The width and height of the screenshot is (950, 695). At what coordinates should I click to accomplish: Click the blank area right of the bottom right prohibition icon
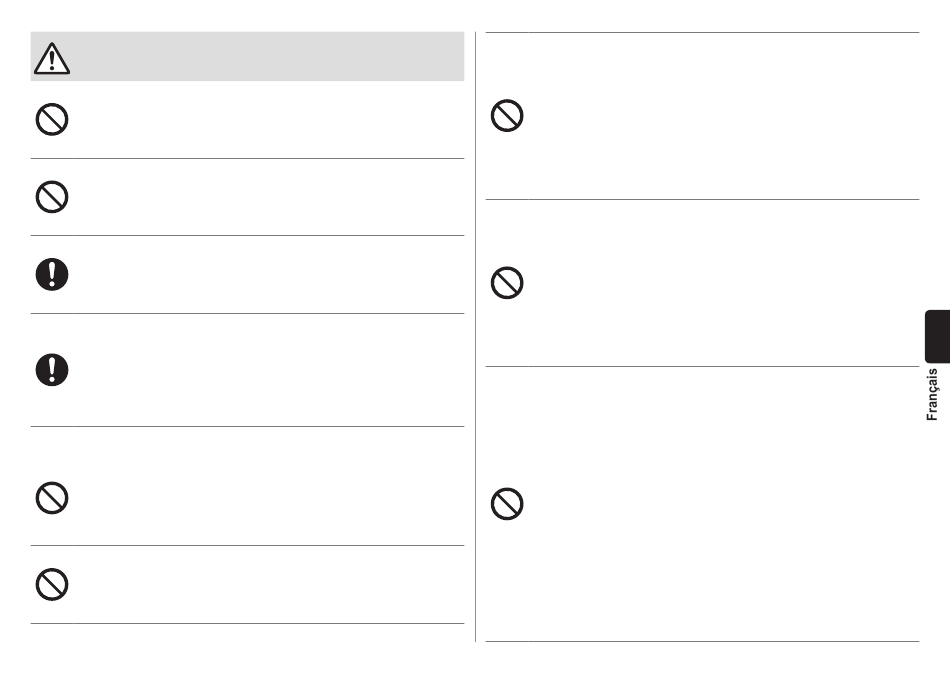(723, 504)
